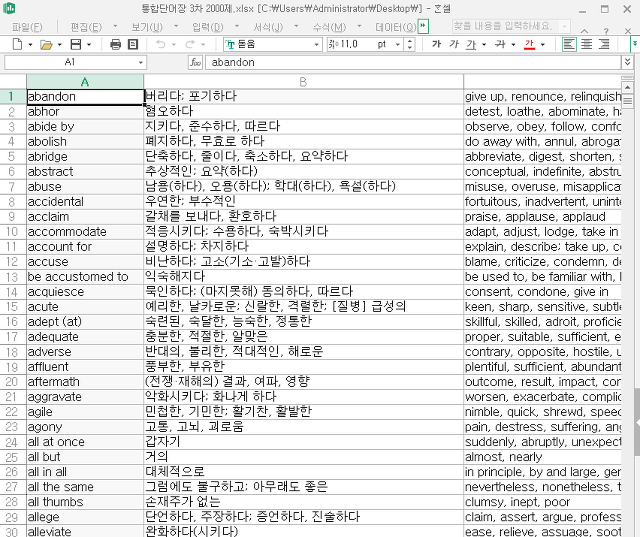Screen dimensions: 640x537
Task: Open the red font color dropdown arrow
Action: click(x=544, y=45)
